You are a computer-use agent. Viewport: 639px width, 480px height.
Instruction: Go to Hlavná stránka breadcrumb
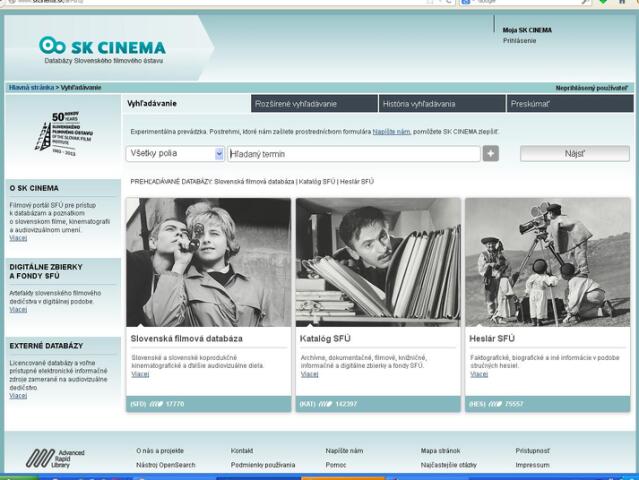pyautogui.click(x=31, y=88)
